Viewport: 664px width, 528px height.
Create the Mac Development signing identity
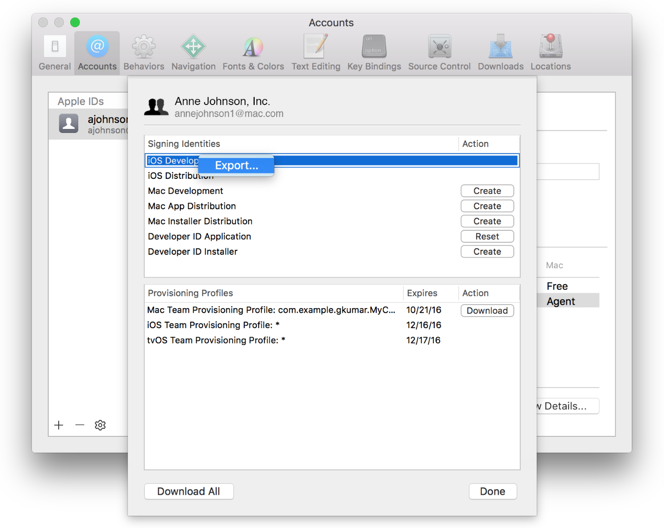tap(487, 191)
